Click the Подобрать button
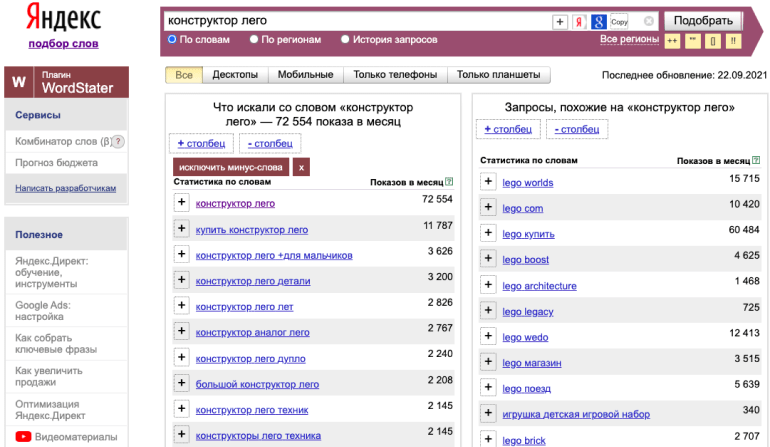This screenshot has height=447, width=770. point(703,21)
